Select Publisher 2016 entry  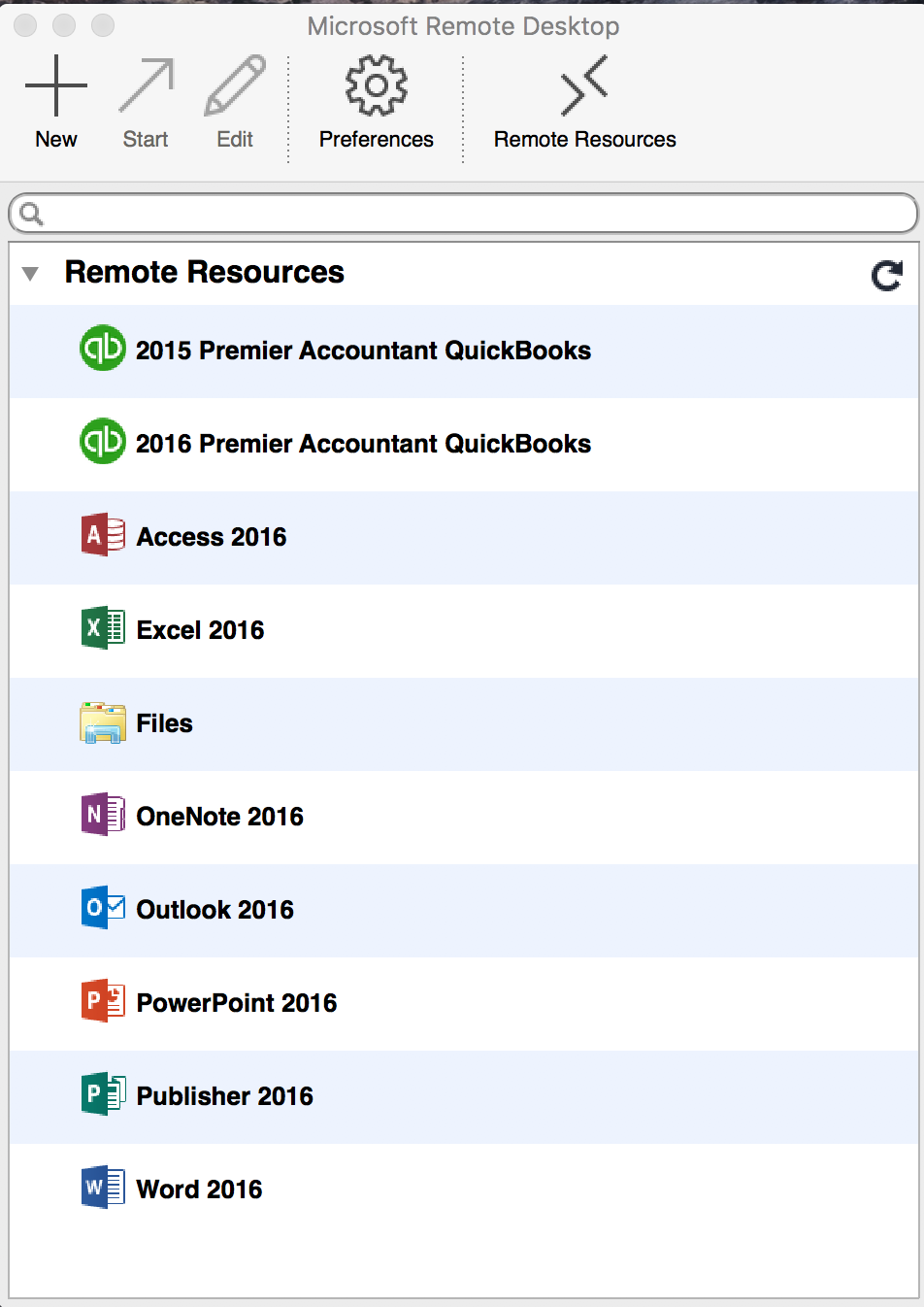(464, 1097)
